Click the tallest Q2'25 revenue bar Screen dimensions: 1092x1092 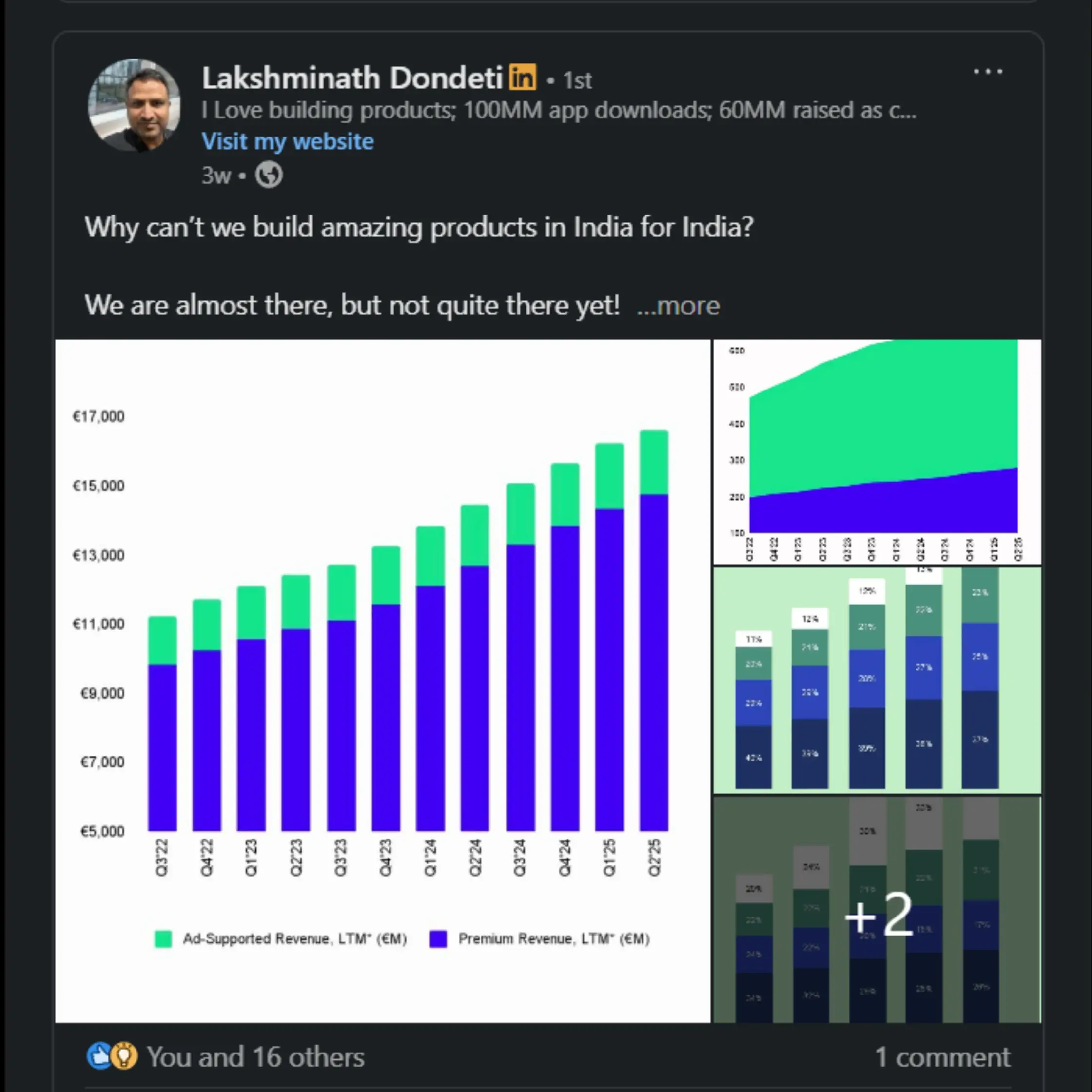click(x=653, y=650)
